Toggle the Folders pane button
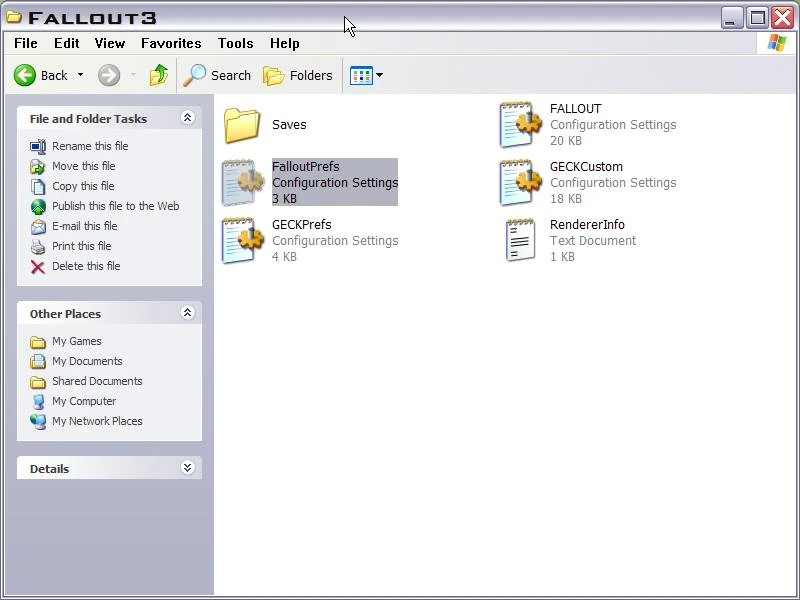The image size is (800, 600). tap(298, 76)
